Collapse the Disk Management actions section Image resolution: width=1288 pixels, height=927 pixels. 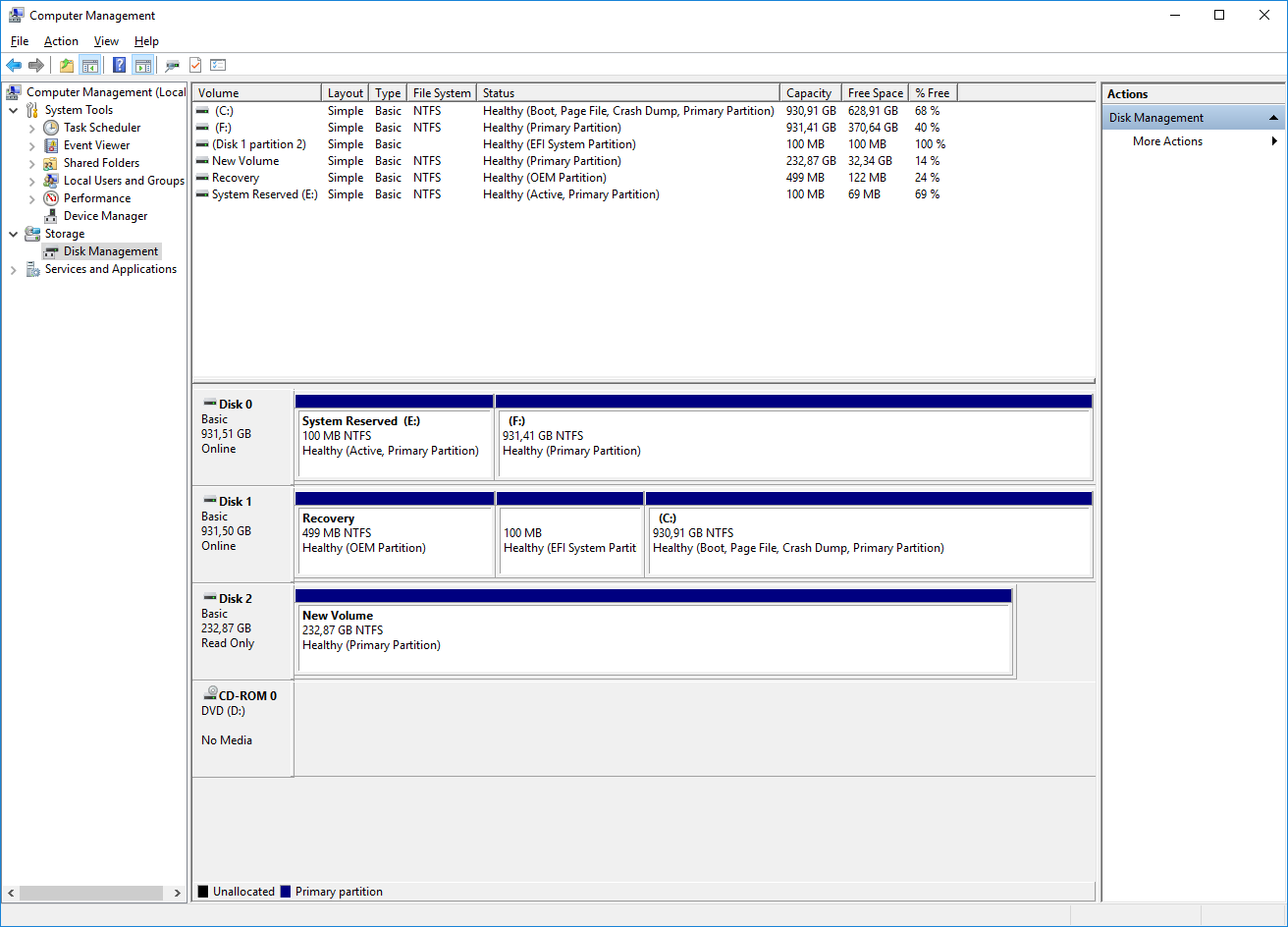1273,118
